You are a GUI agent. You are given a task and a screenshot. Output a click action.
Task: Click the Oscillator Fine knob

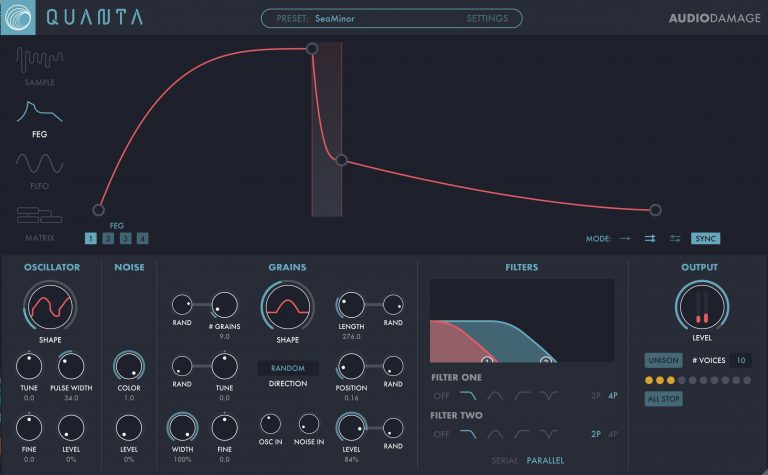pyautogui.click(x=29, y=428)
